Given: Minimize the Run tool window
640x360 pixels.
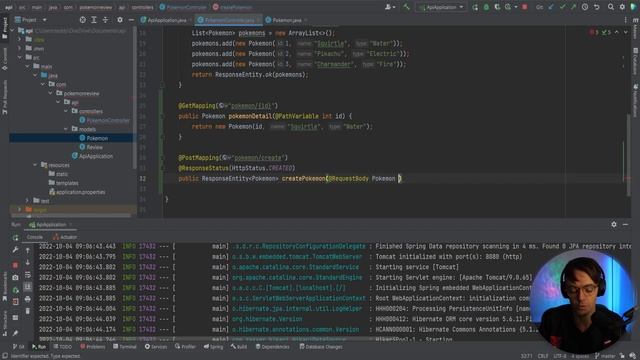Looking at the screenshot, I should pyautogui.click(x=625, y=224).
